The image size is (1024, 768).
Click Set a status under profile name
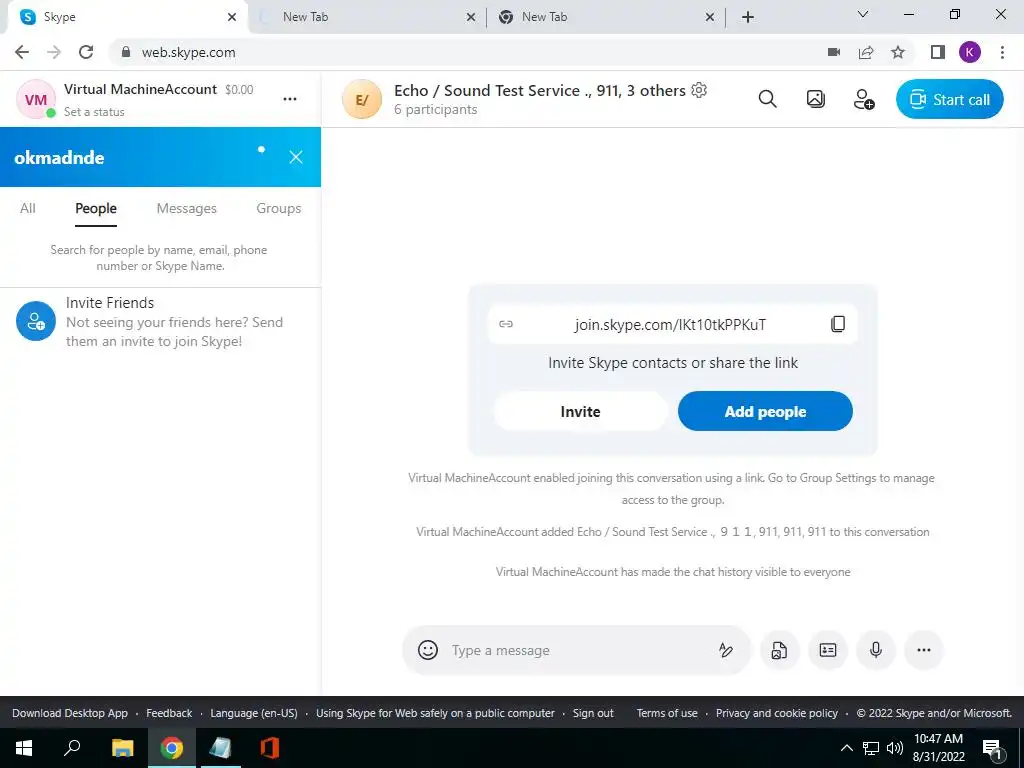pos(94,112)
